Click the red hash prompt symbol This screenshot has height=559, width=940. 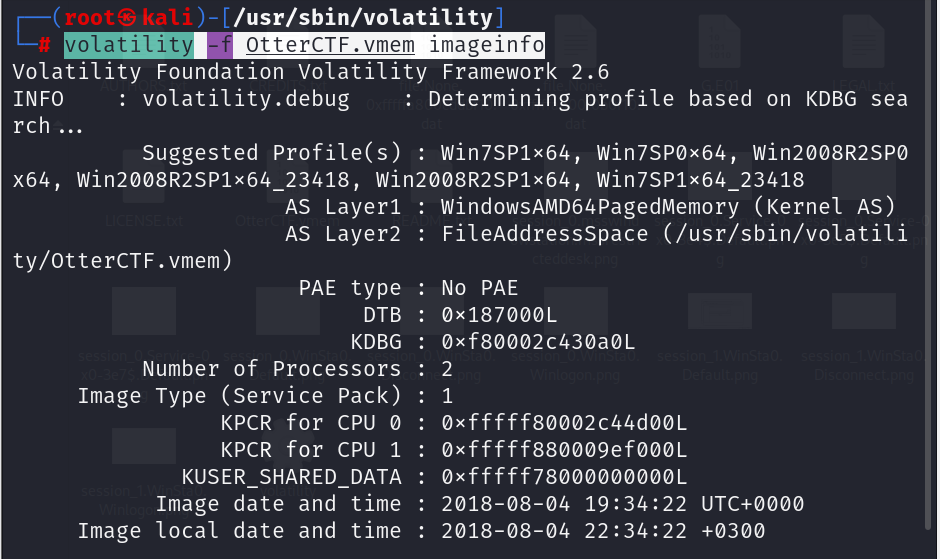pos(44,45)
